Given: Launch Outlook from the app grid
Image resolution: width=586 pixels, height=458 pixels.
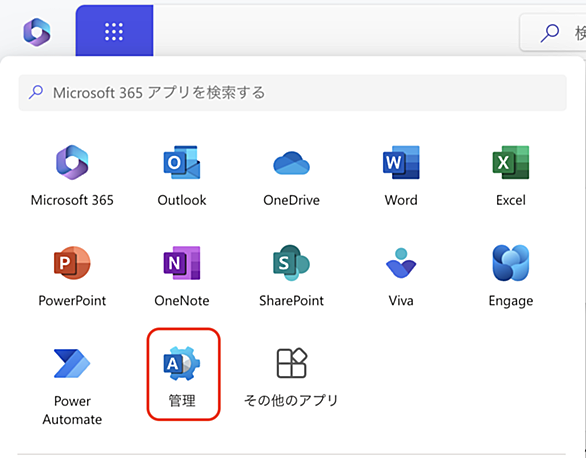Looking at the screenshot, I should pyautogui.click(x=182, y=176).
